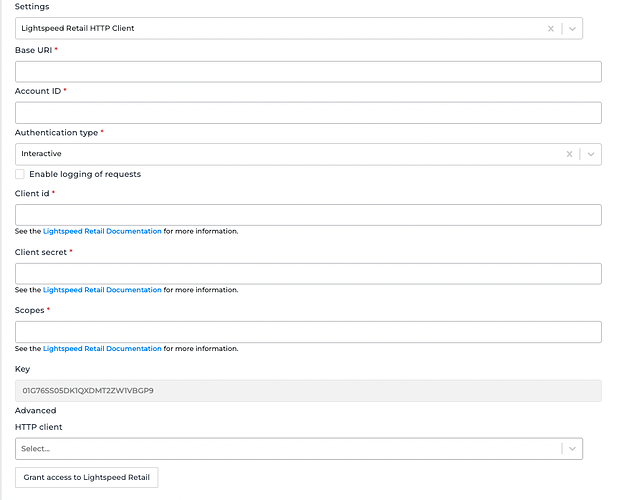Focus the Base URI input field
This screenshot has height=500, width=628.
click(308, 72)
